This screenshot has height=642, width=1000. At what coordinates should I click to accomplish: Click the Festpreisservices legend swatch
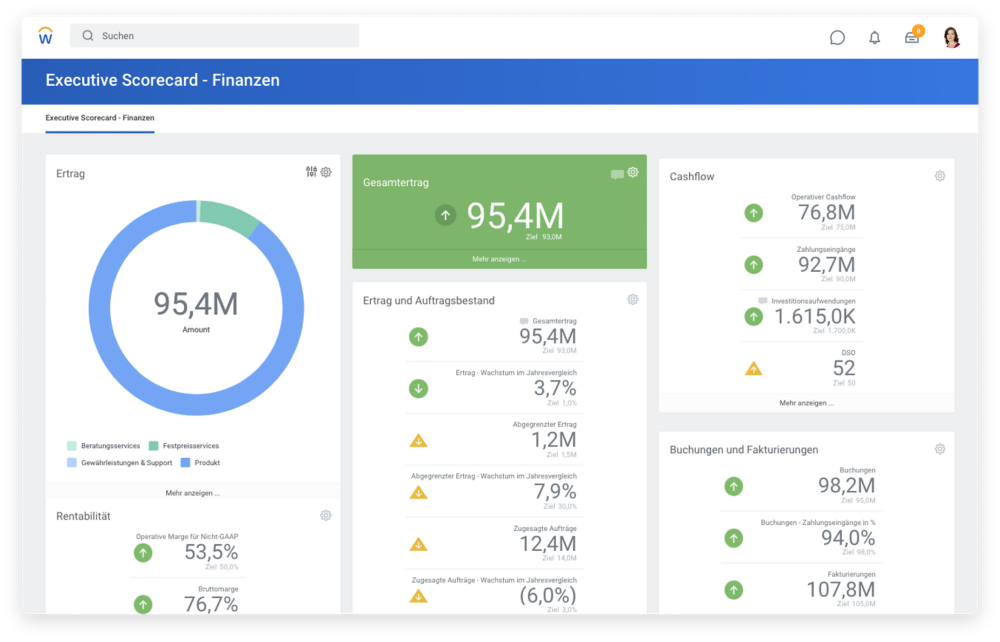coord(154,446)
